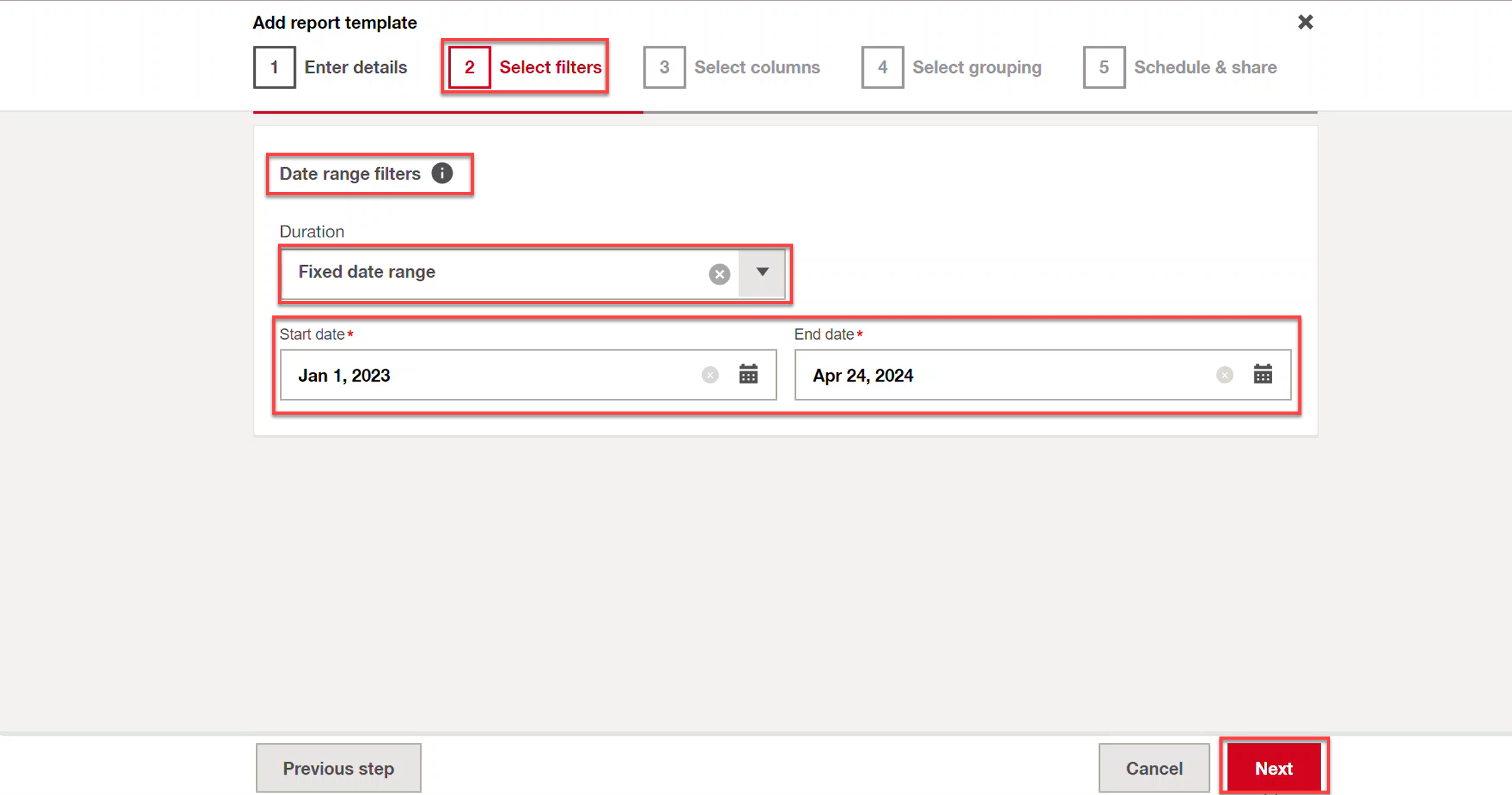Jump to step 3 Select columns
This screenshot has height=795, width=1512.
pos(732,67)
